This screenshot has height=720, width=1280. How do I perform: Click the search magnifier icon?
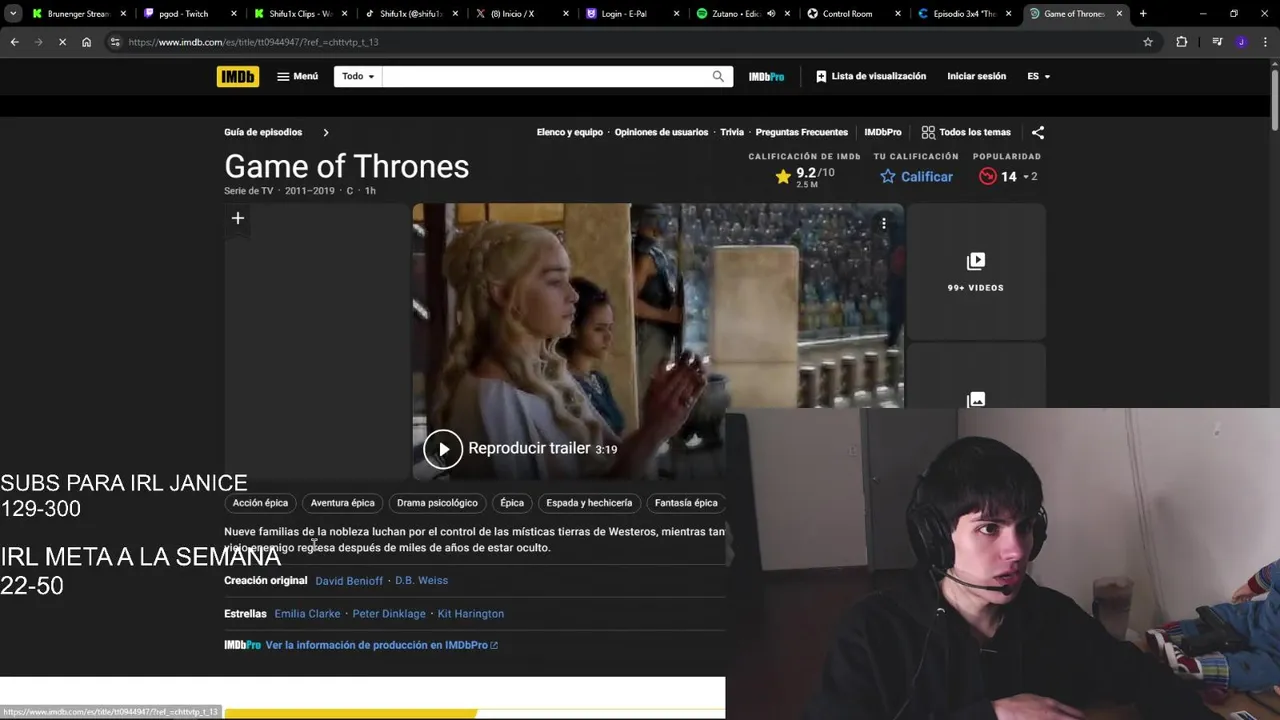(x=718, y=76)
